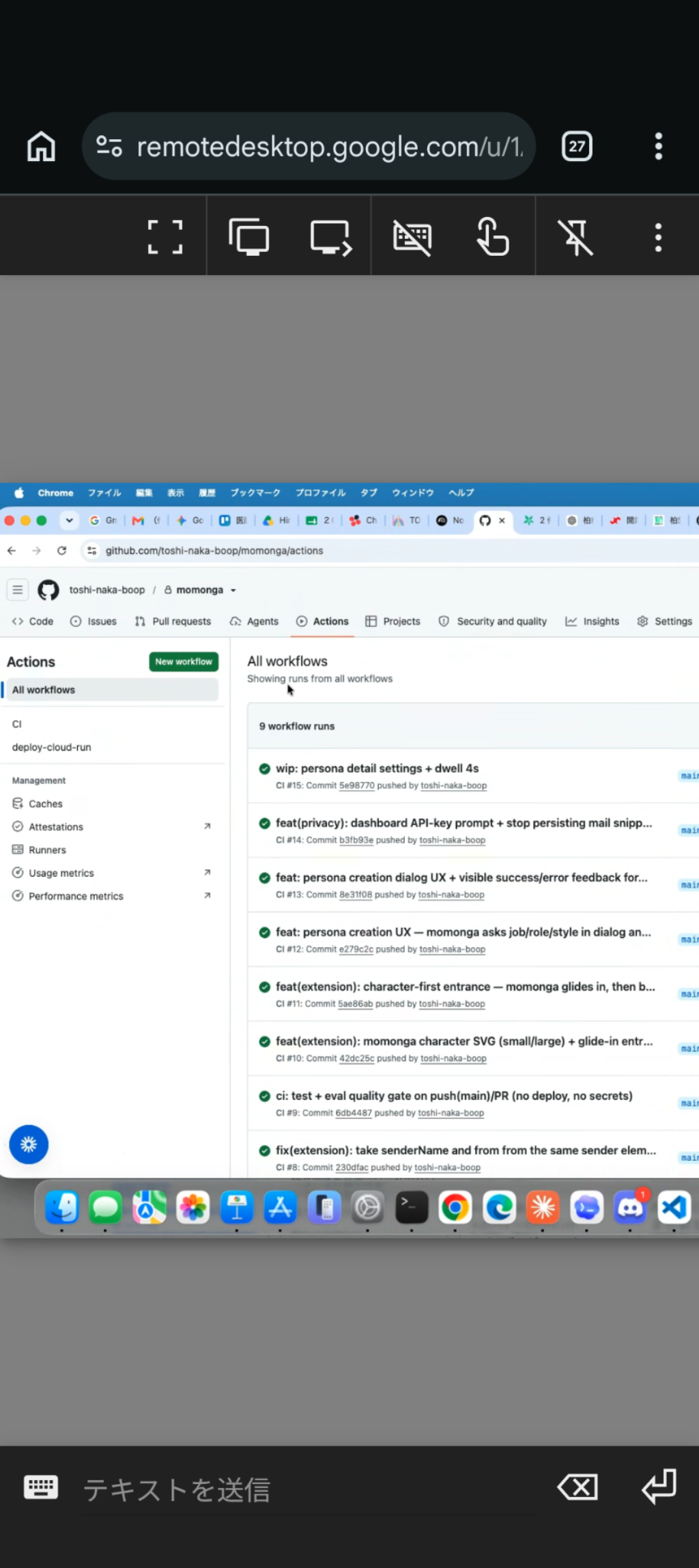The image size is (699, 1568).
Task: Focus the テキストを送信 text field
Action: coord(307,1490)
